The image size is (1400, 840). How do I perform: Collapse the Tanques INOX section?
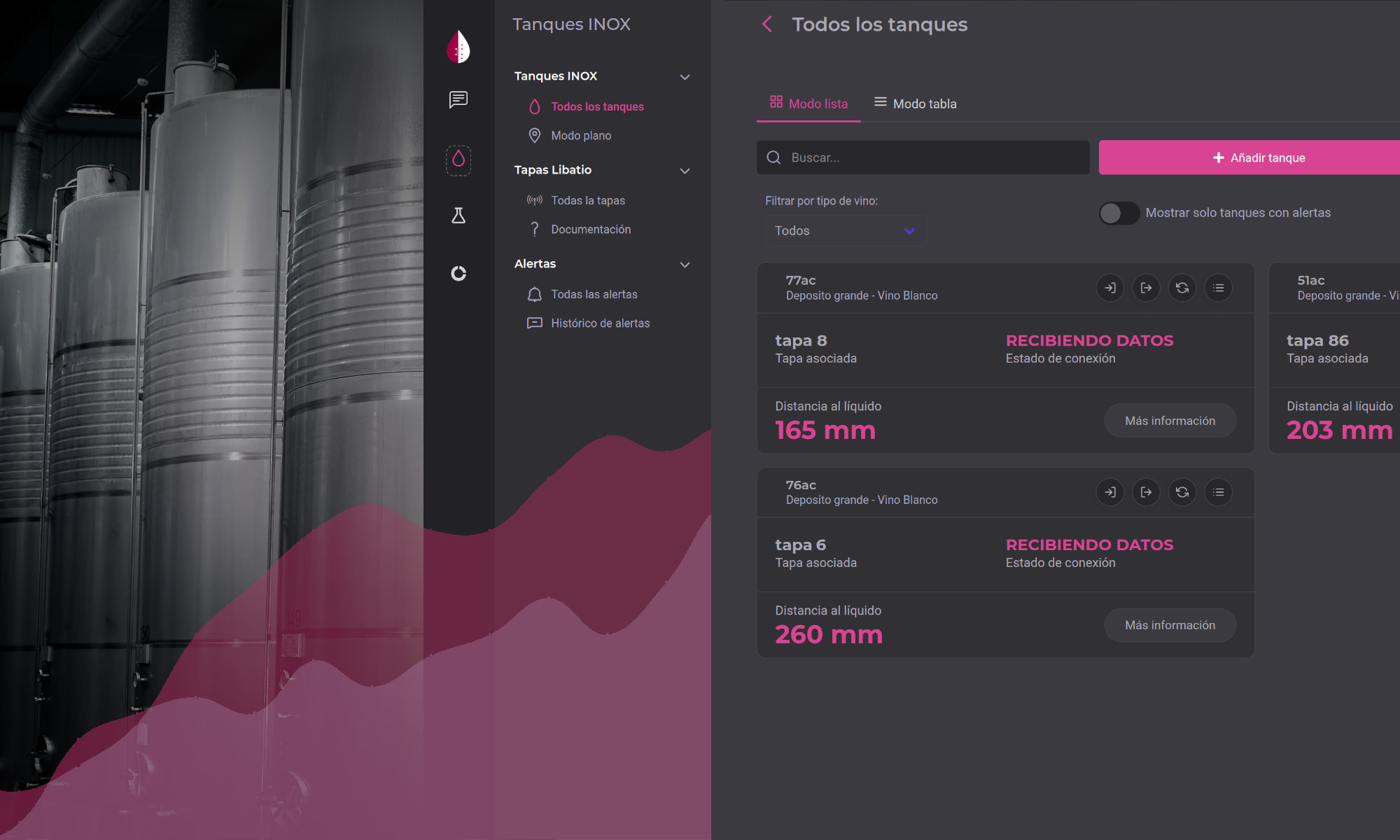pos(685,76)
